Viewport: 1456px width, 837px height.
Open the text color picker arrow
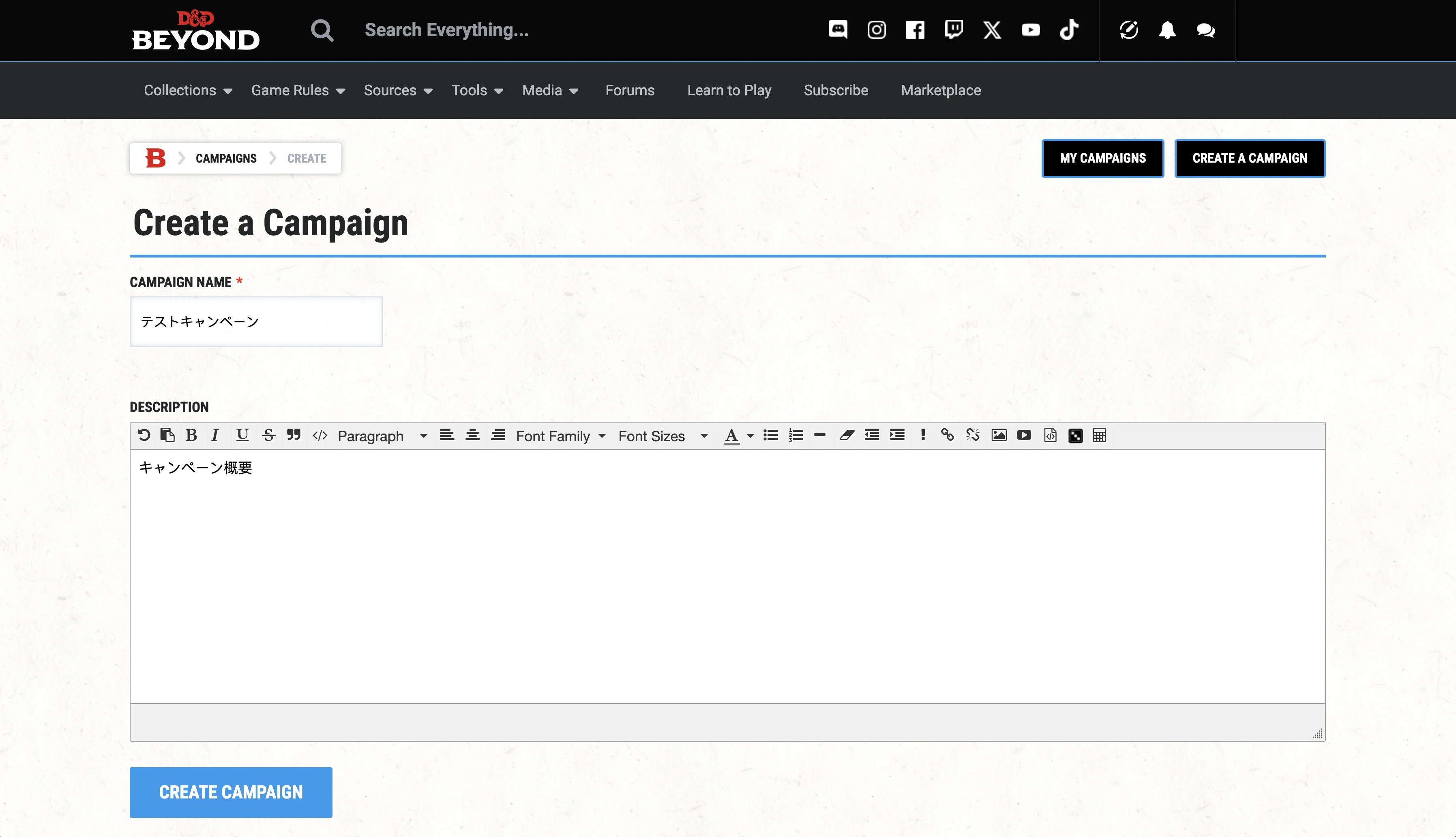pos(751,436)
